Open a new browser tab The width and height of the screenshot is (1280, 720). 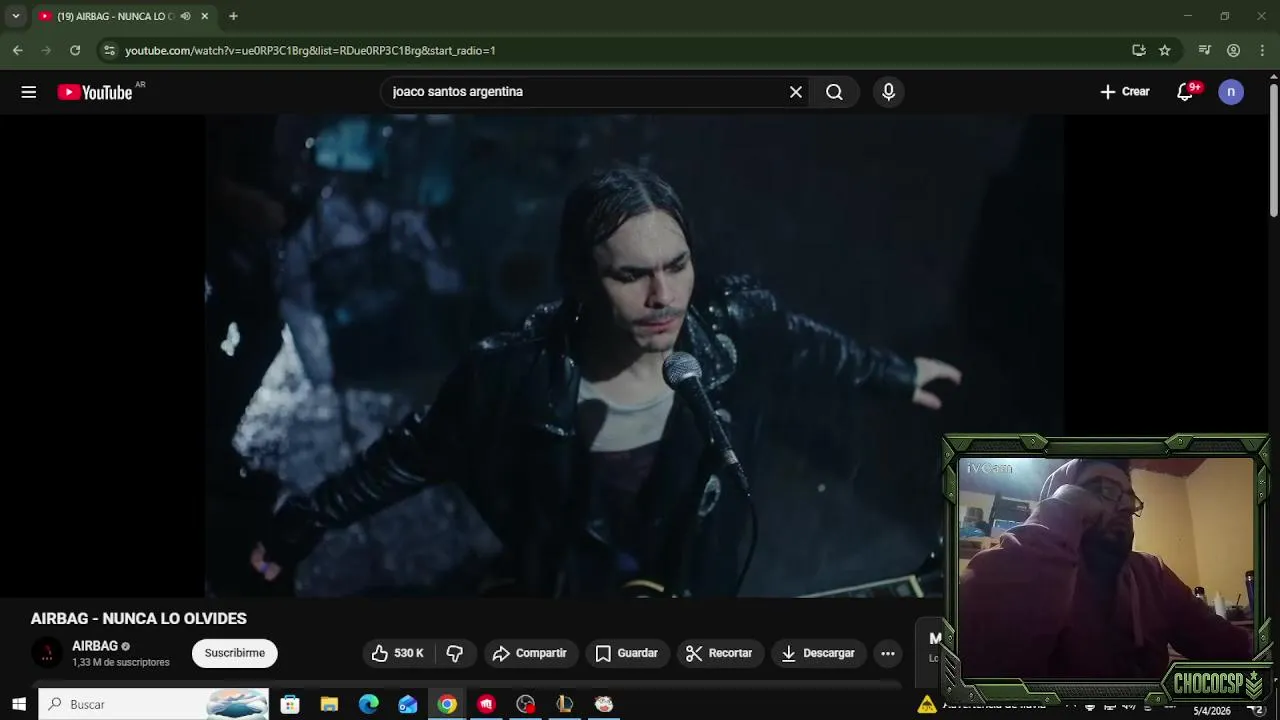click(233, 16)
